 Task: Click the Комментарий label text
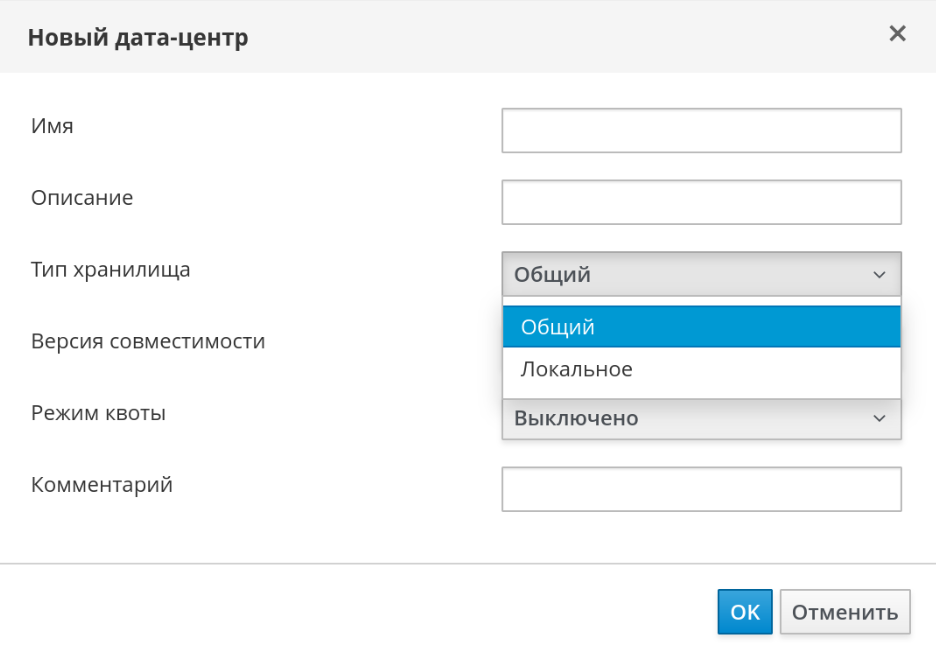[102, 485]
